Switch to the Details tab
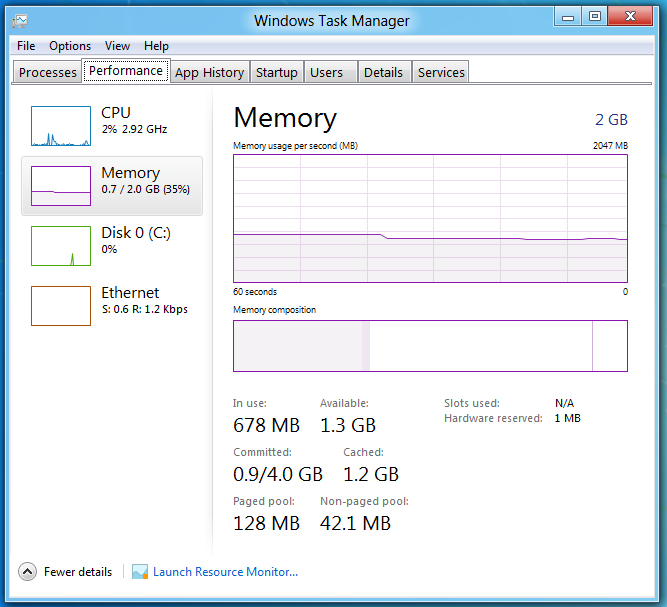 coord(383,72)
